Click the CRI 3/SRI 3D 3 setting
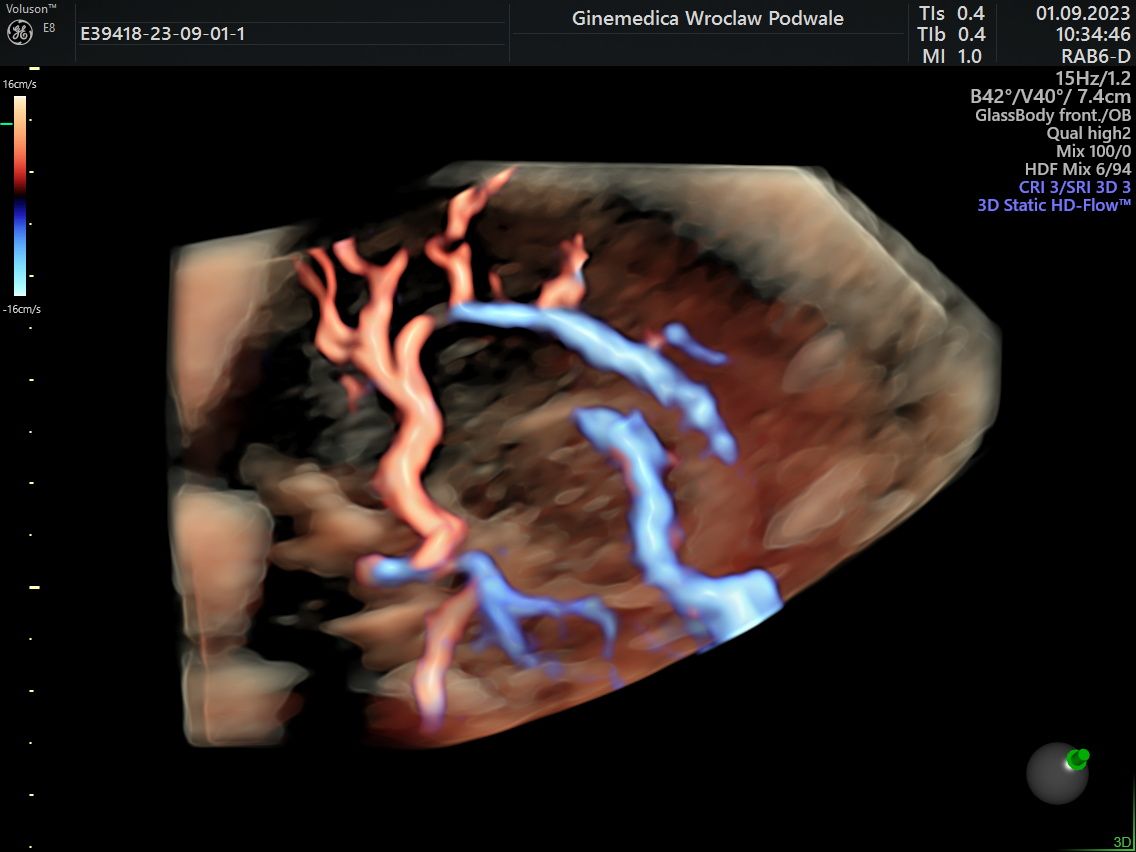The width and height of the screenshot is (1136, 852). pyautogui.click(x=1067, y=187)
